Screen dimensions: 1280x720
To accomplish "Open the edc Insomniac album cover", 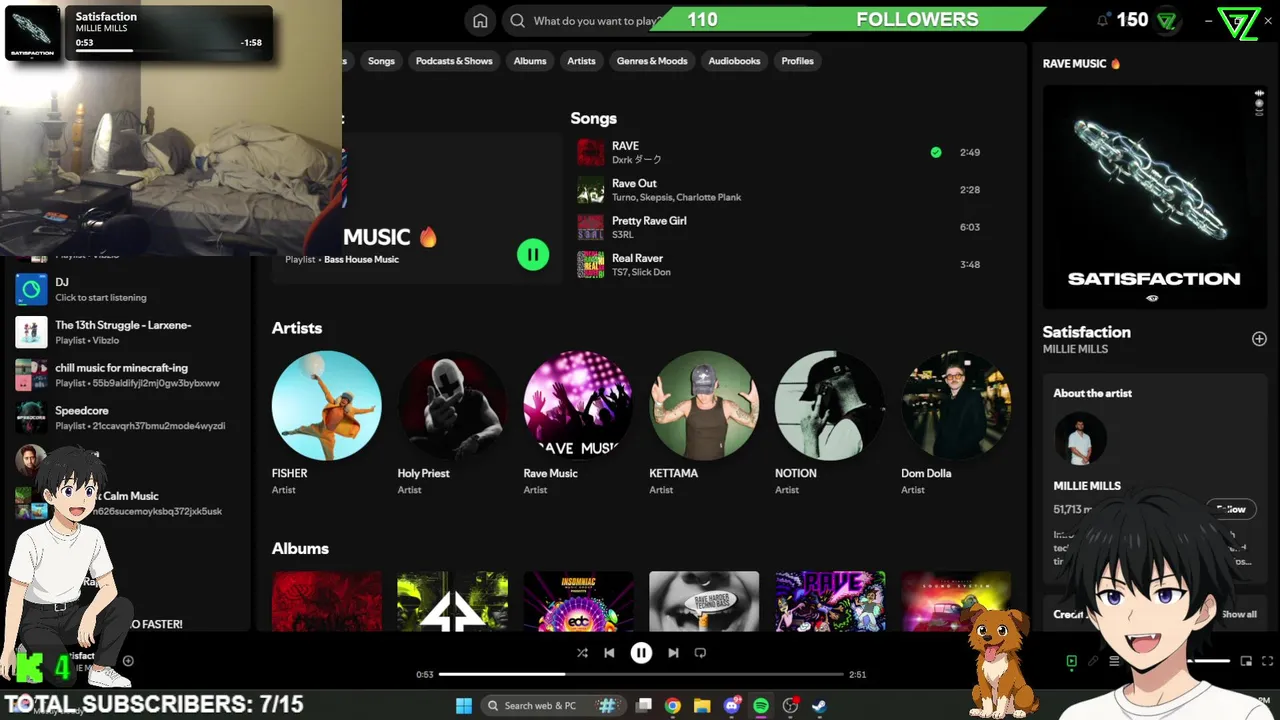I will click(578, 601).
